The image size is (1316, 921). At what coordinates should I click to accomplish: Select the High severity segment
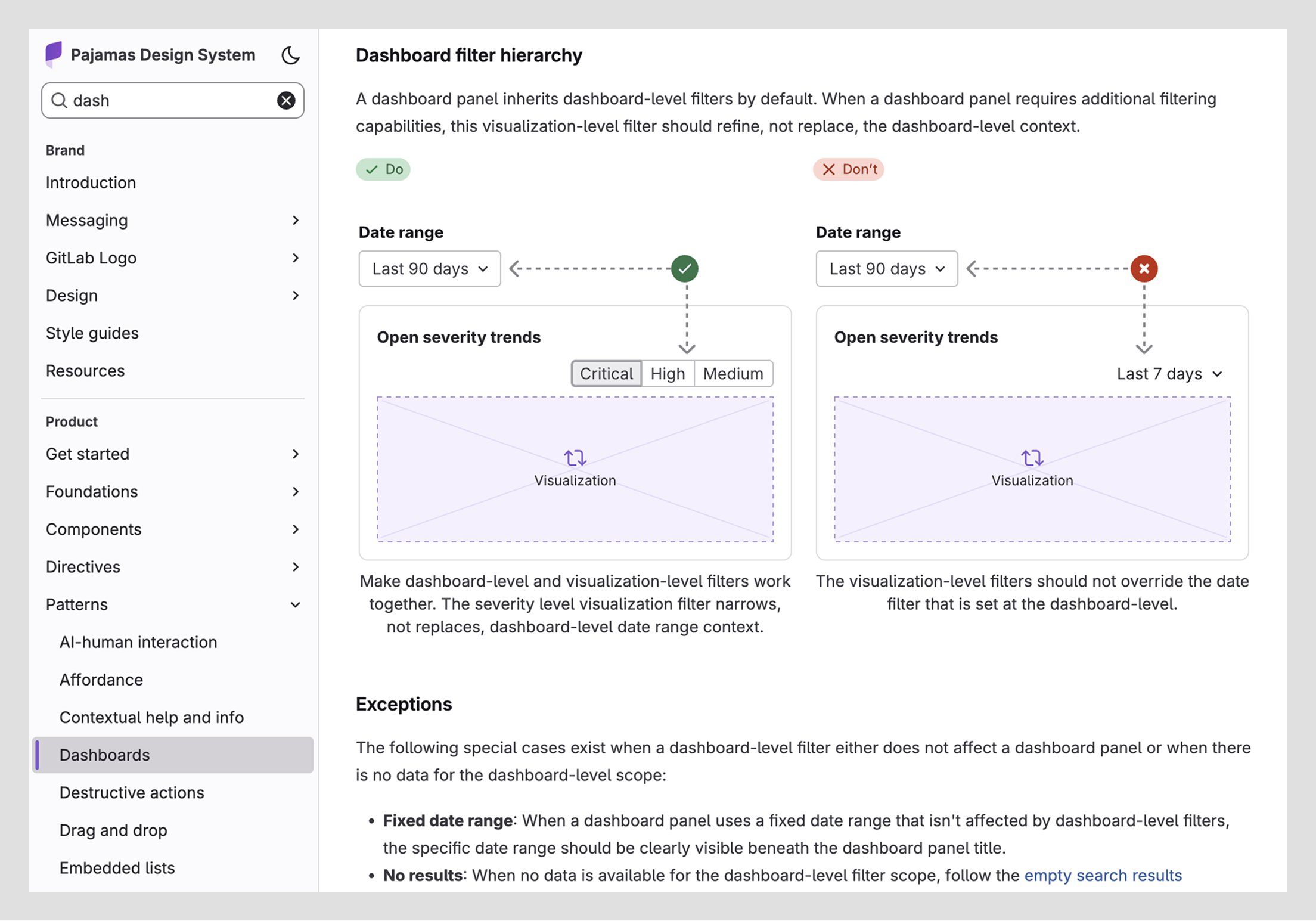(668, 374)
